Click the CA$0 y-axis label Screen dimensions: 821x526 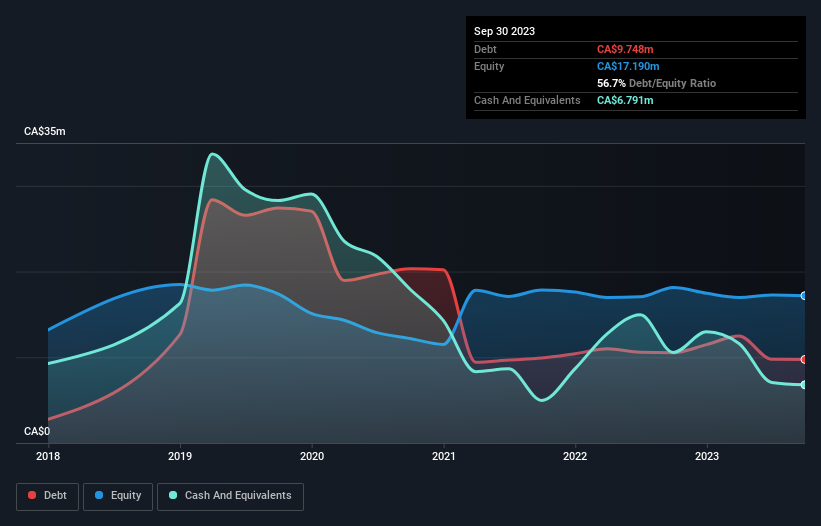tap(37, 431)
